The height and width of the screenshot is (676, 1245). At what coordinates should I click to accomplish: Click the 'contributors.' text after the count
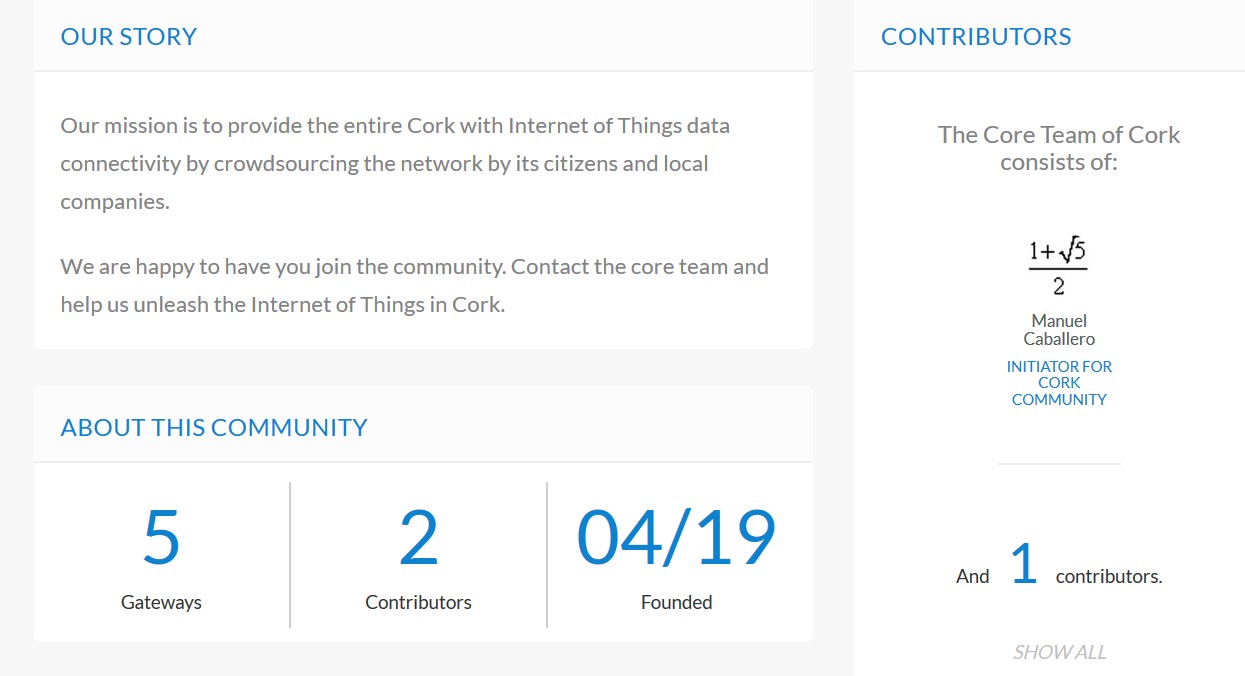(x=1109, y=576)
